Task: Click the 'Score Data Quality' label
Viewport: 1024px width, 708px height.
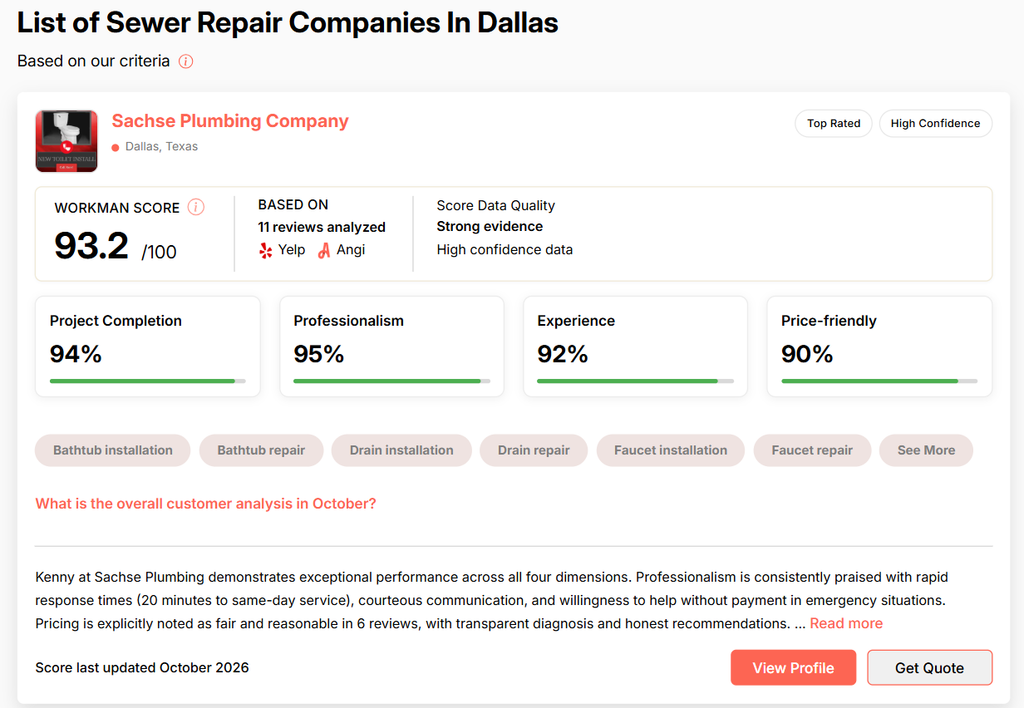Action: click(x=496, y=206)
